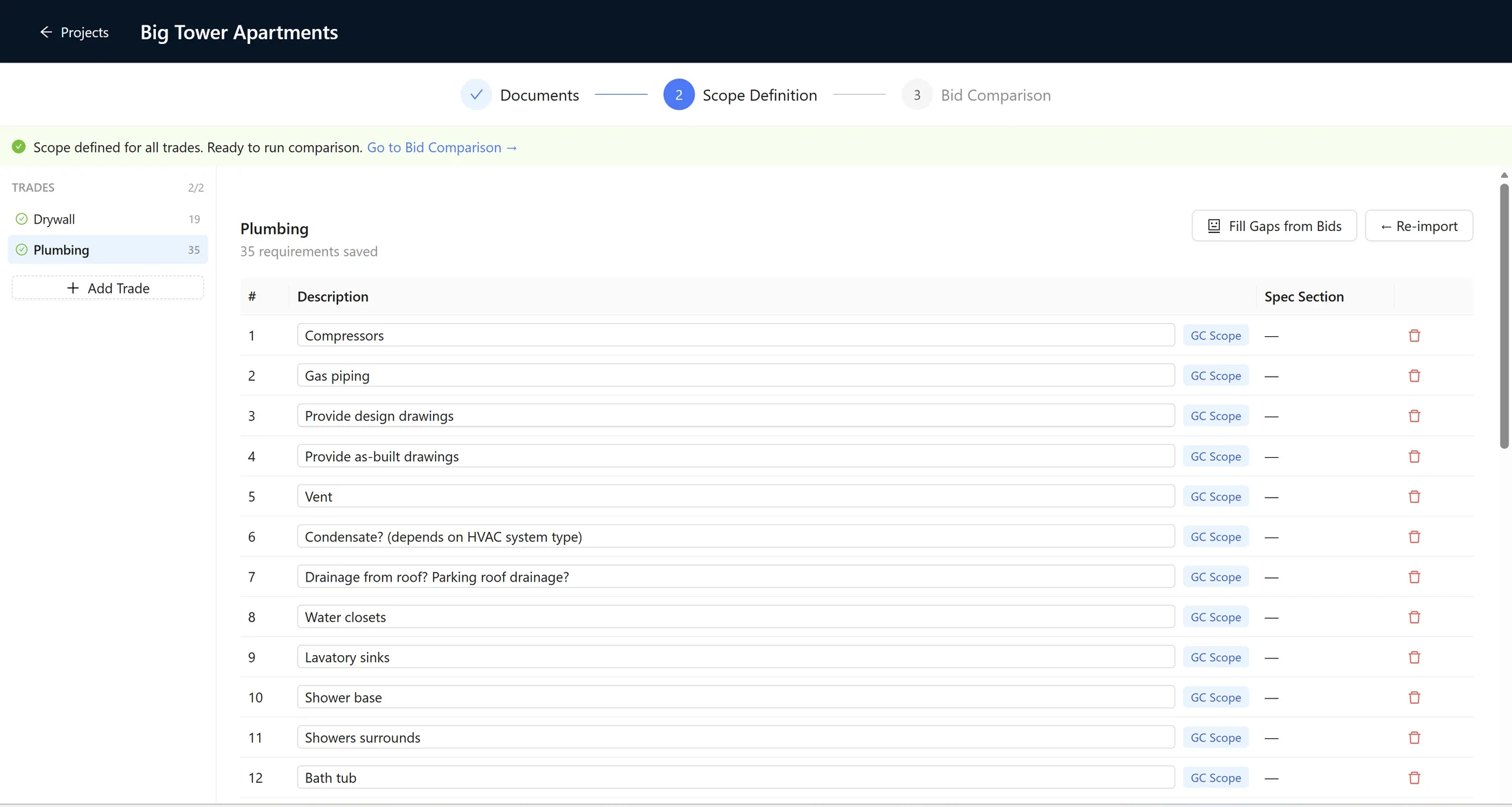Click the step 2 Scope Definition circle
1512x807 pixels.
[679, 95]
